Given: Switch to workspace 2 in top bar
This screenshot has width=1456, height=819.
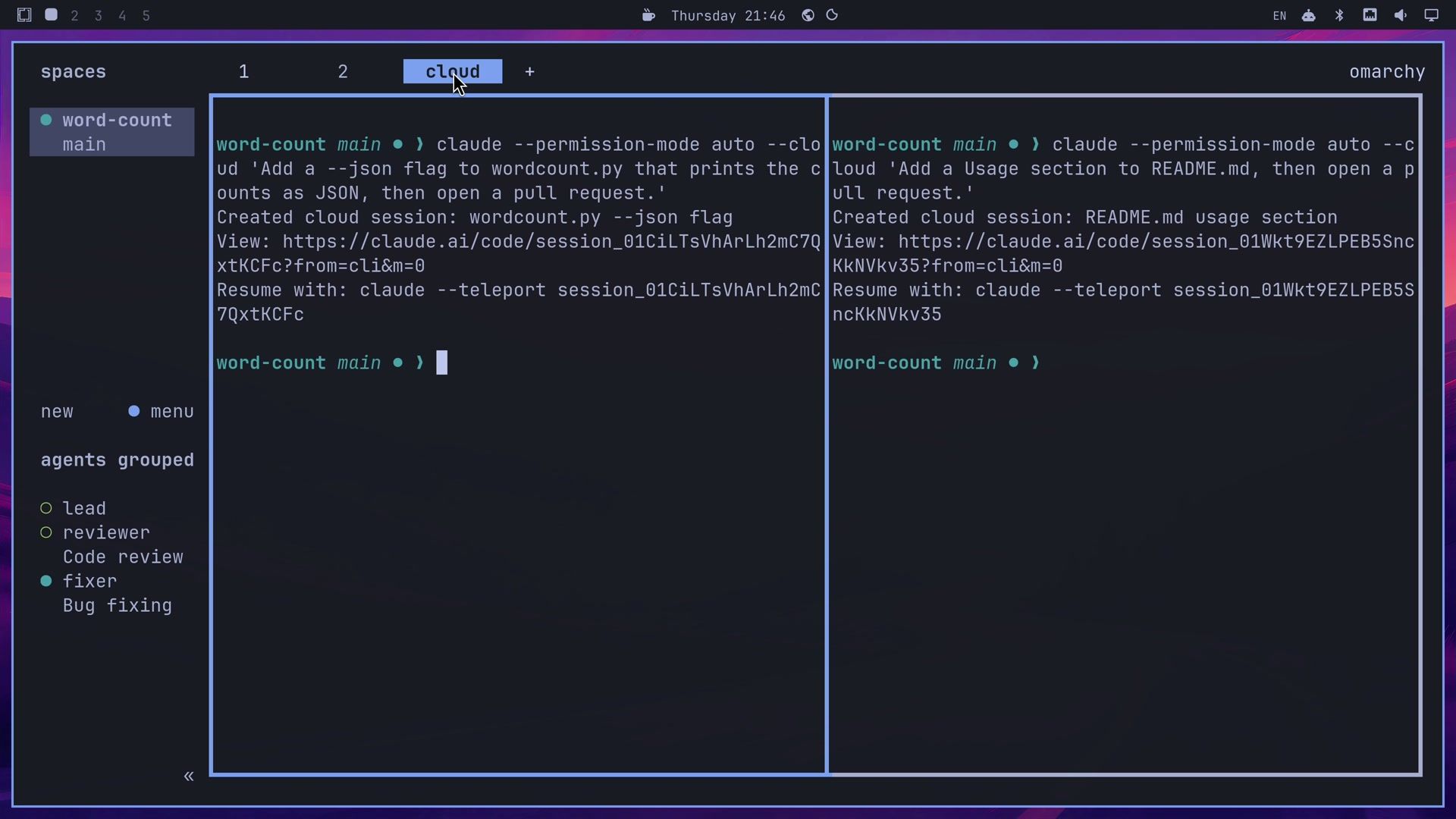Looking at the screenshot, I should point(74,15).
